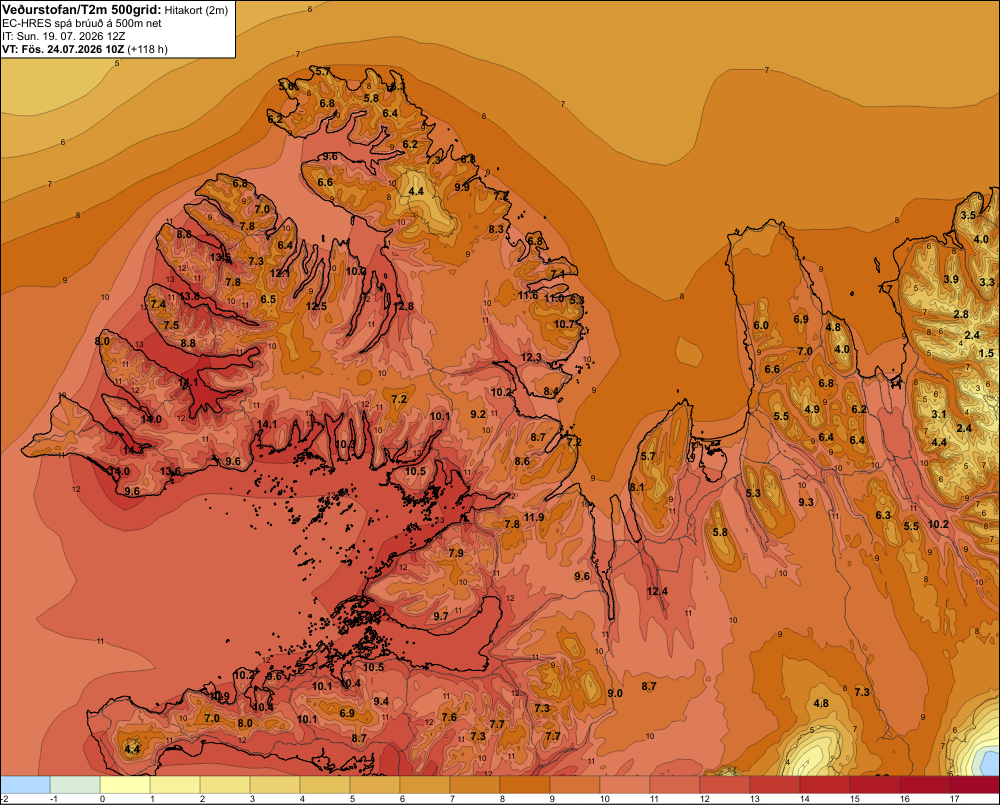
Task: Click the 11.6 temperature value
Action: [527, 295]
